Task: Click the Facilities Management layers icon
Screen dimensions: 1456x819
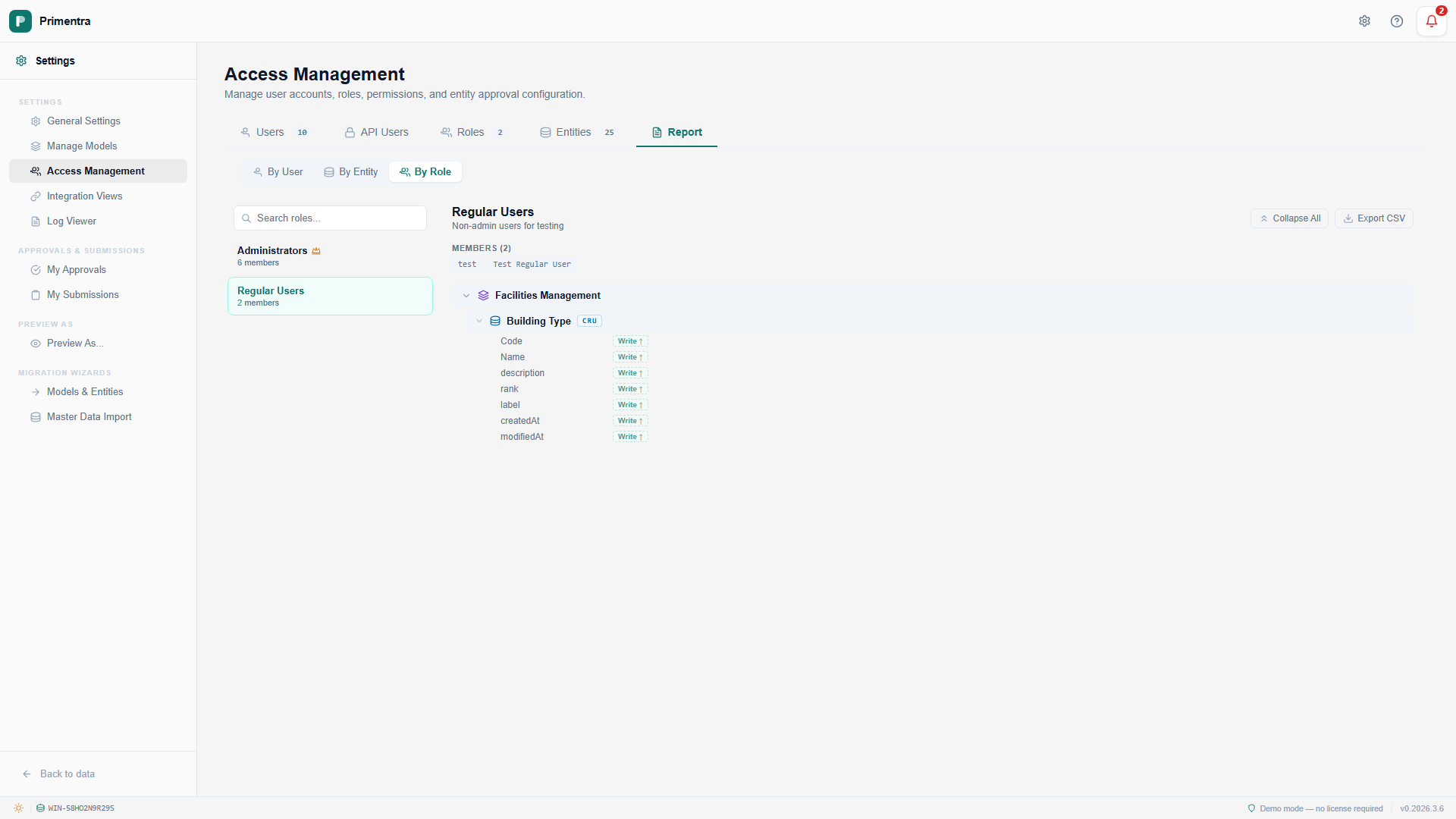Action: pyautogui.click(x=483, y=296)
